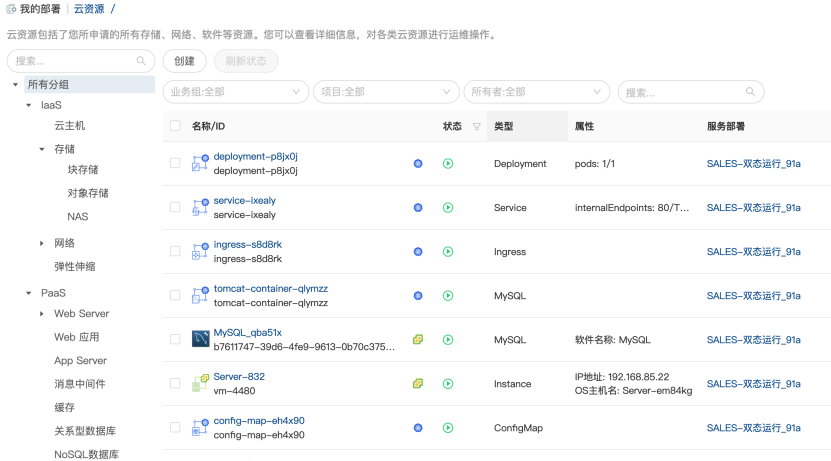Viewport: 831px width, 461px height.
Task: Expand the Web Server tree node arrow
Action: (42, 314)
